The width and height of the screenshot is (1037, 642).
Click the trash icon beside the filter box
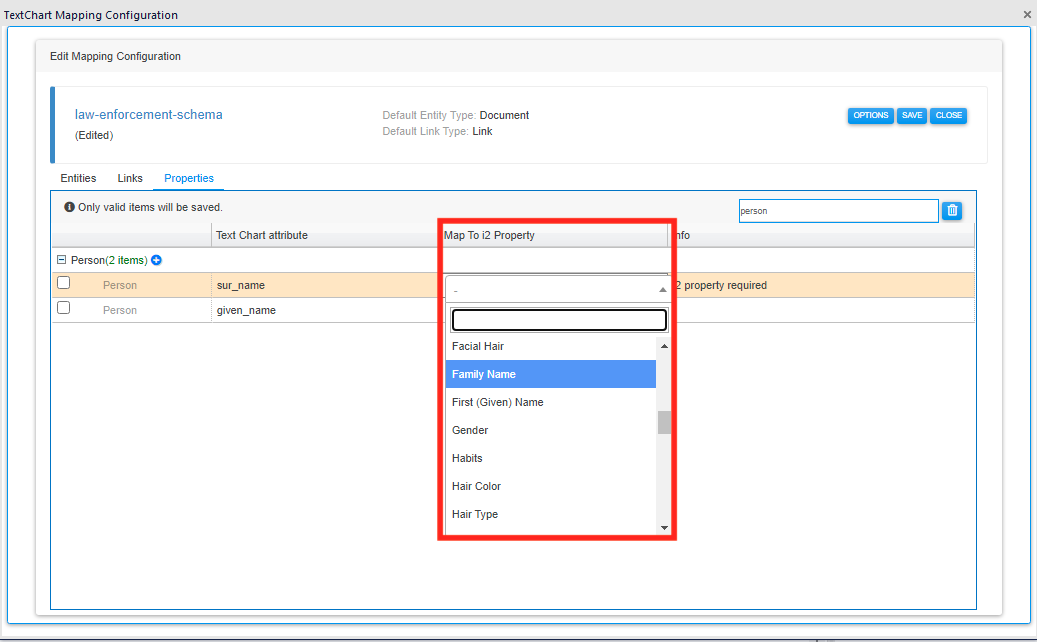[x=952, y=210]
